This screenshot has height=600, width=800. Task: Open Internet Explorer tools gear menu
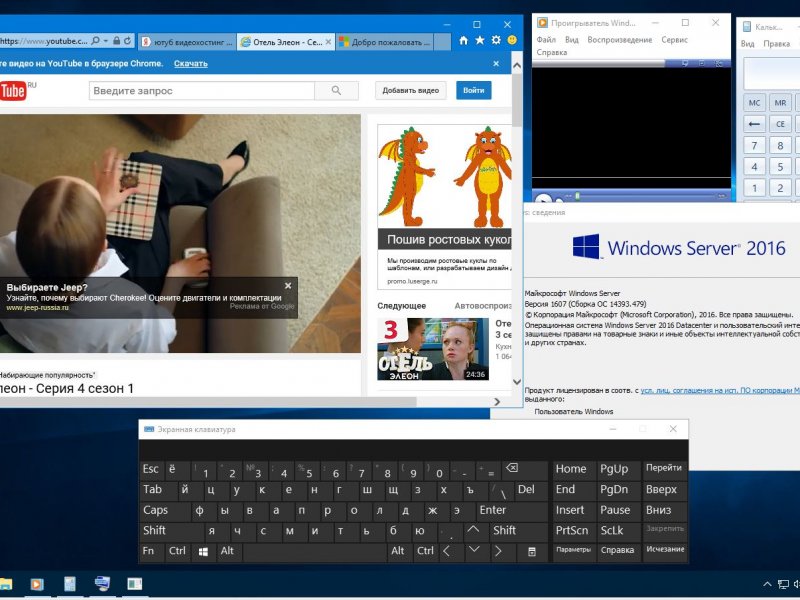pyautogui.click(x=496, y=40)
